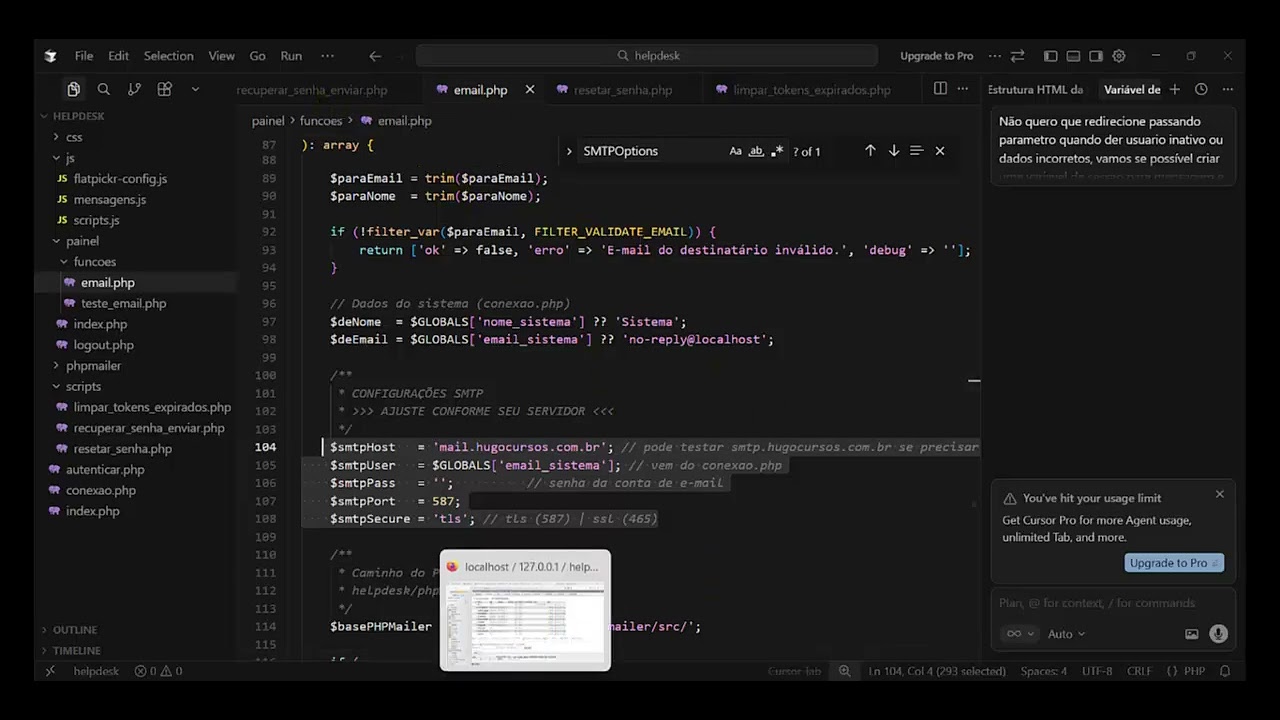Expand the css folder
This screenshot has height=720, width=1280.
pos(74,137)
